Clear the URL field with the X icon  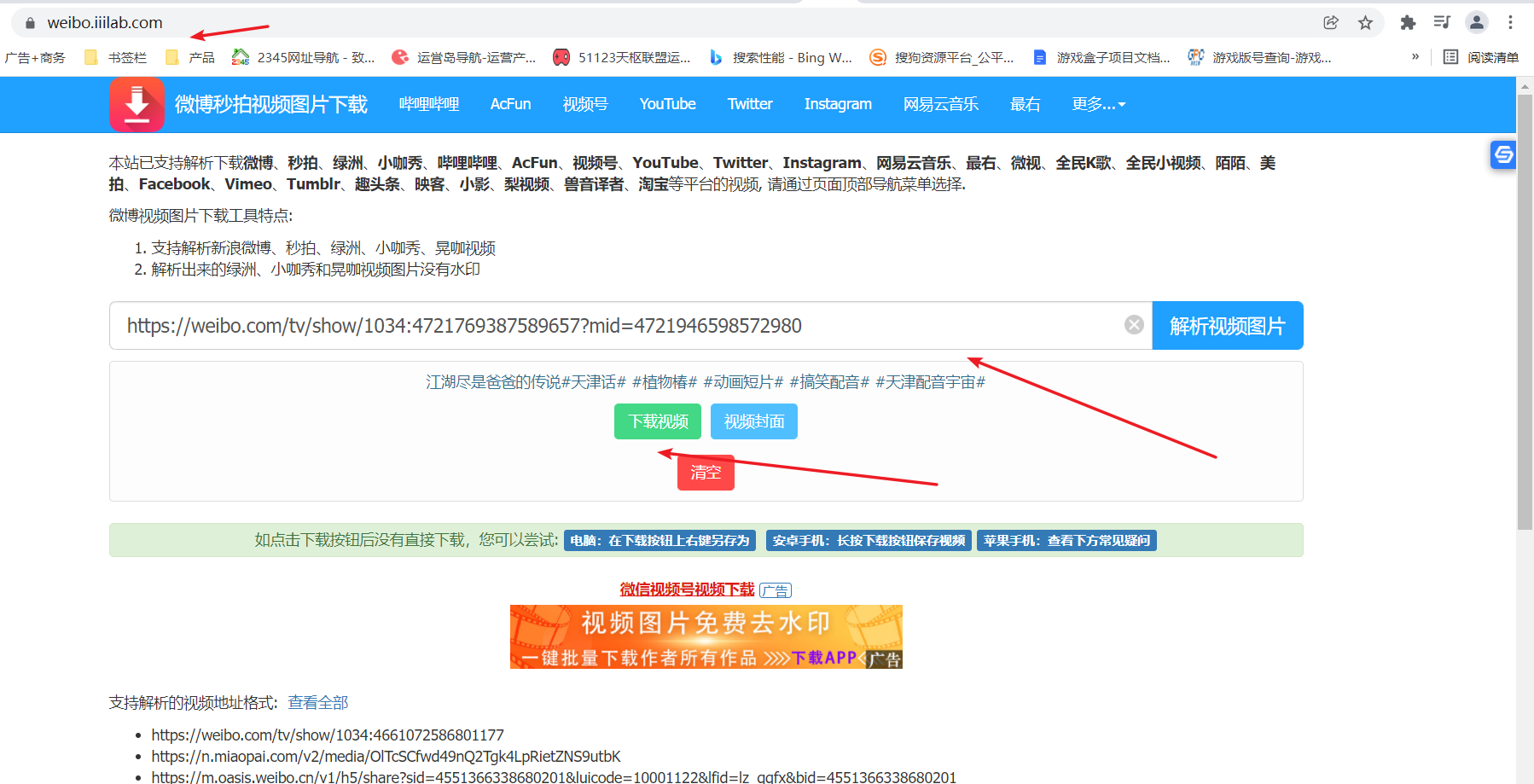(1134, 325)
